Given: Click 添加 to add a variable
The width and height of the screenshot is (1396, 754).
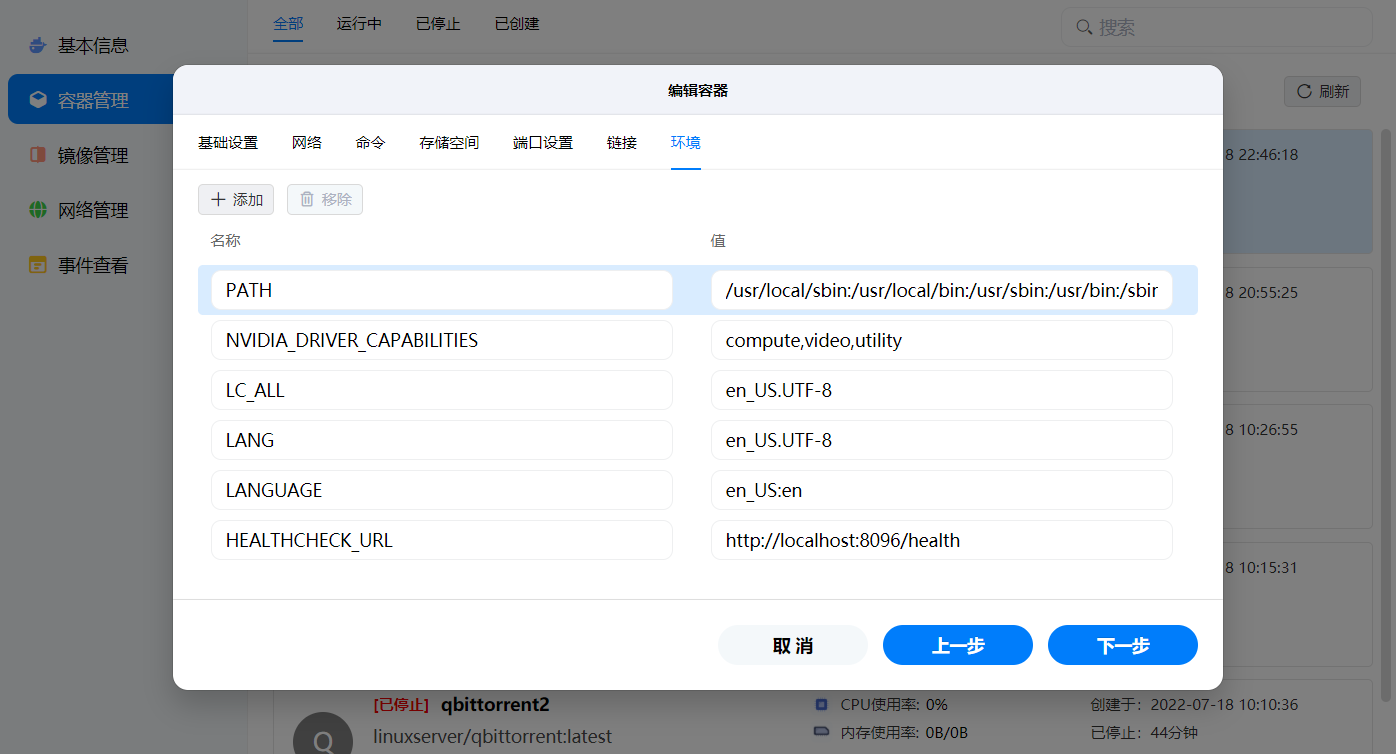Looking at the screenshot, I should pyautogui.click(x=236, y=199).
